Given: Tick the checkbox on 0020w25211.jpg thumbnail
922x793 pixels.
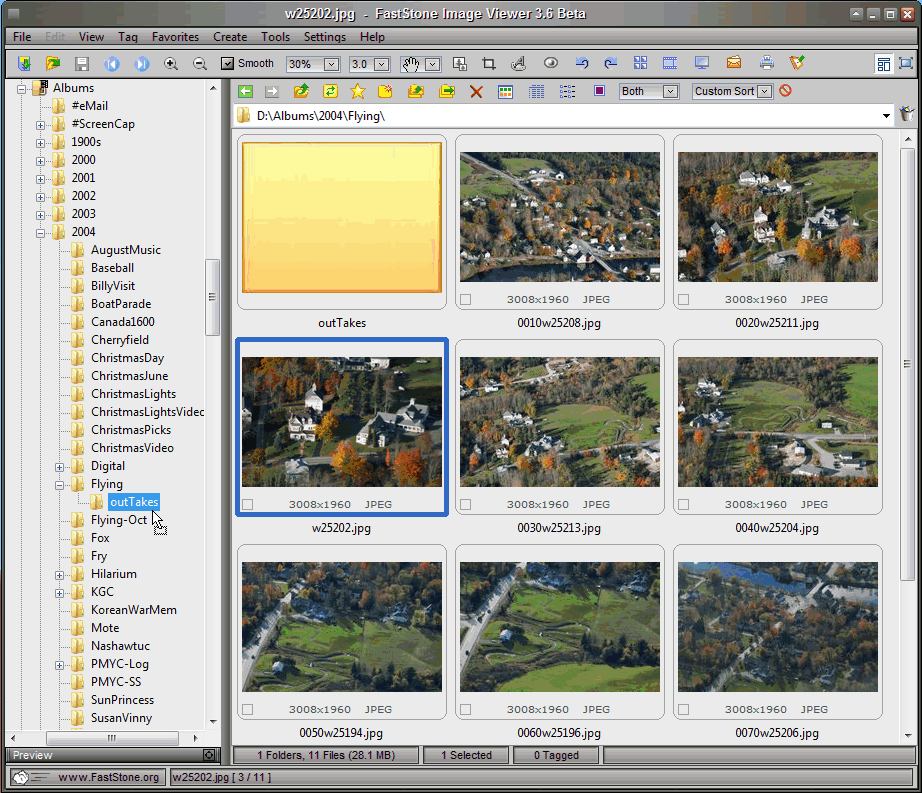Looking at the screenshot, I should point(683,300).
